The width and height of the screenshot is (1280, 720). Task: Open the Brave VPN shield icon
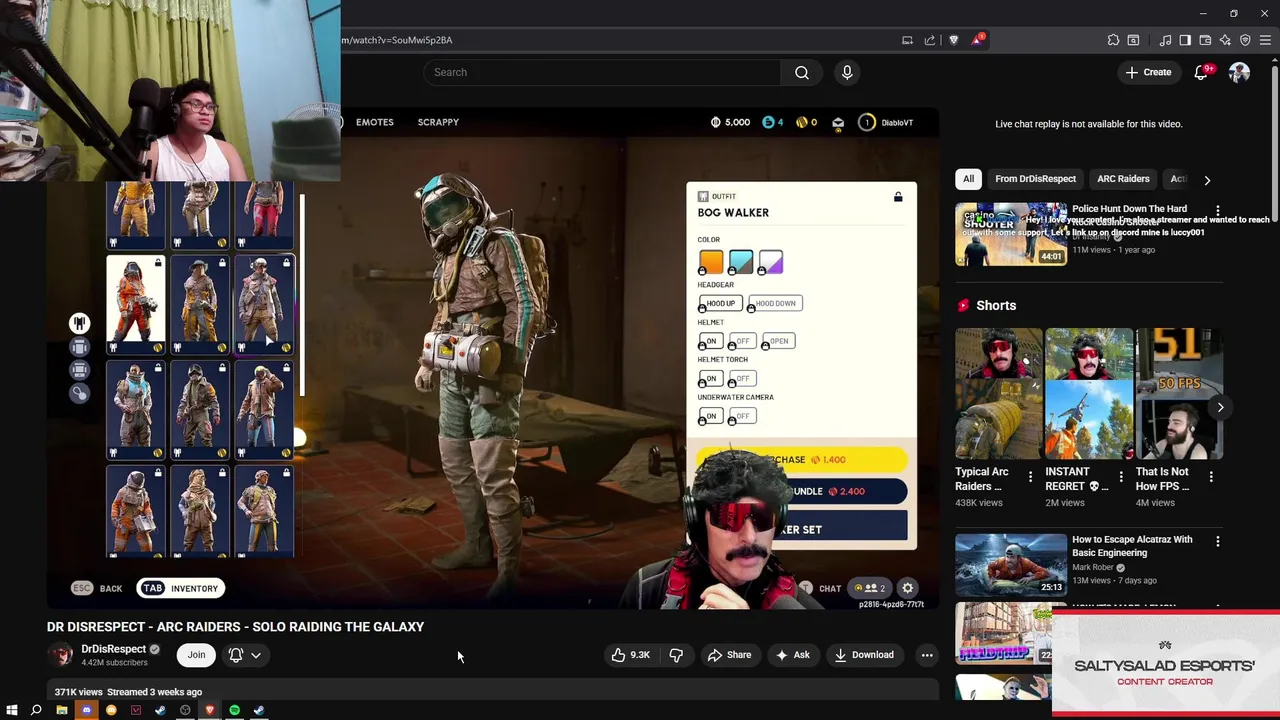coord(1245,40)
